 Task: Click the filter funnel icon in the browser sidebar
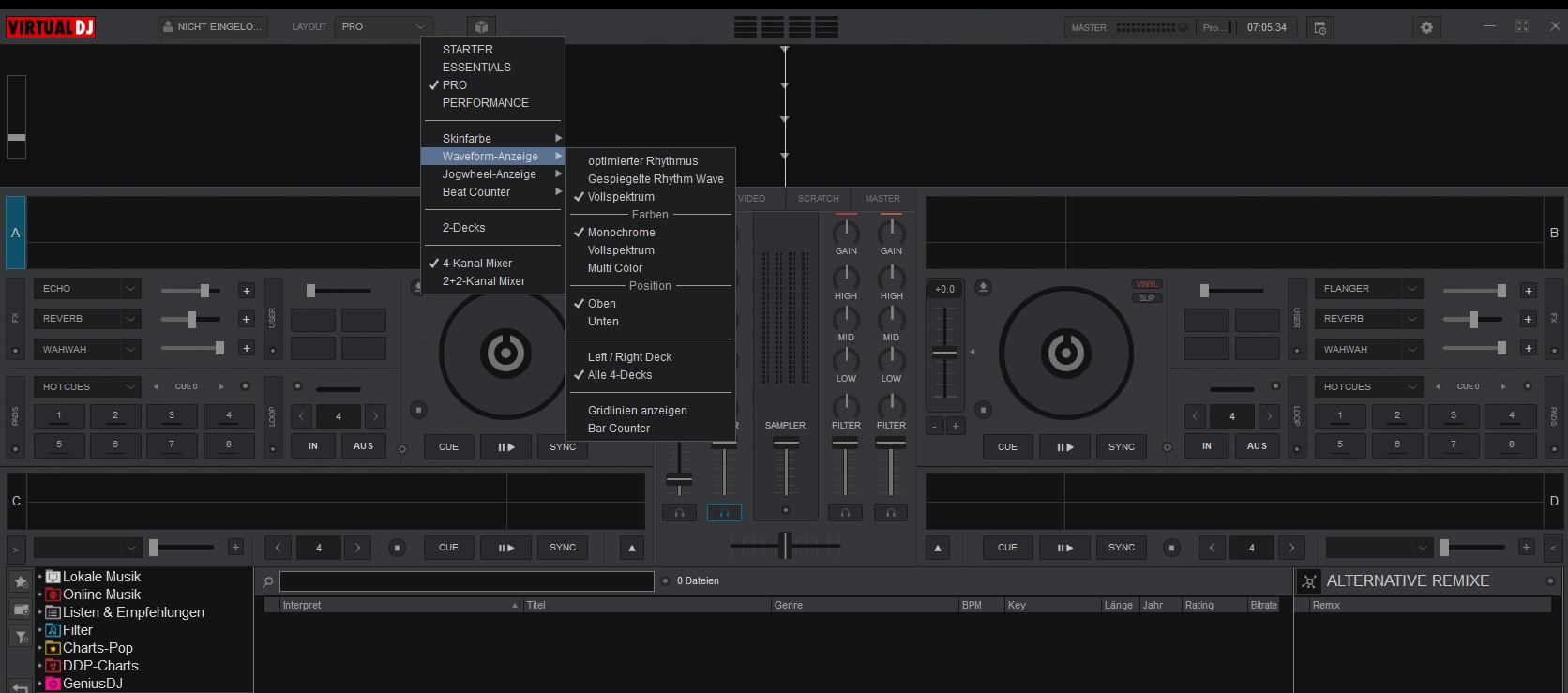tap(21, 637)
